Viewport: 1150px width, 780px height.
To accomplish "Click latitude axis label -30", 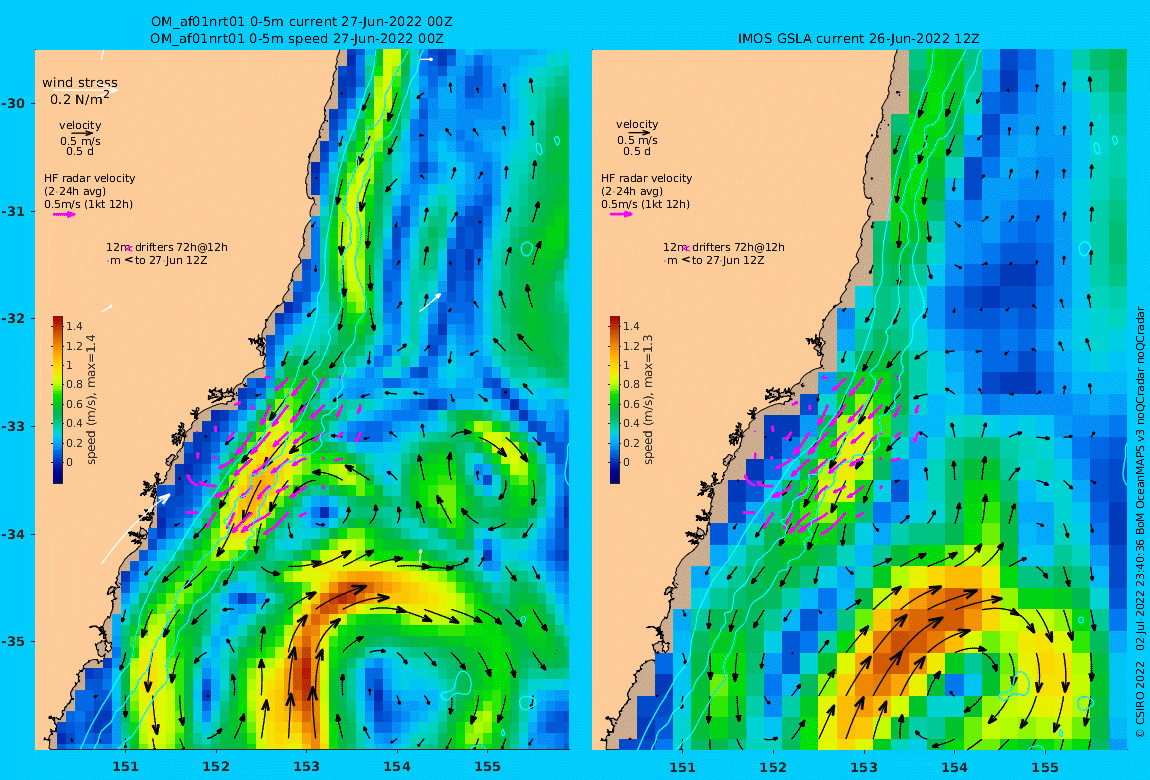I will click(12, 103).
